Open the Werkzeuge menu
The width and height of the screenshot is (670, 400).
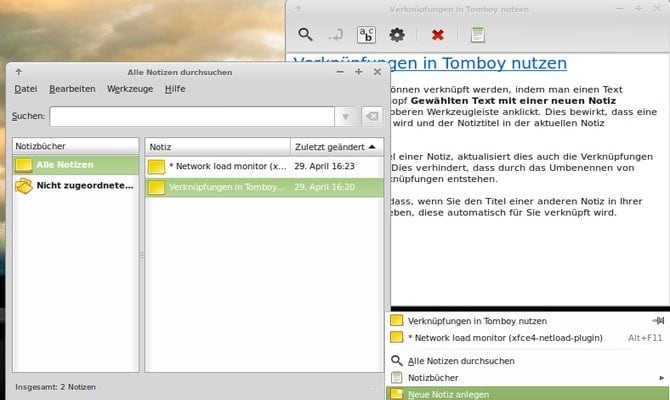[x=130, y=89]
